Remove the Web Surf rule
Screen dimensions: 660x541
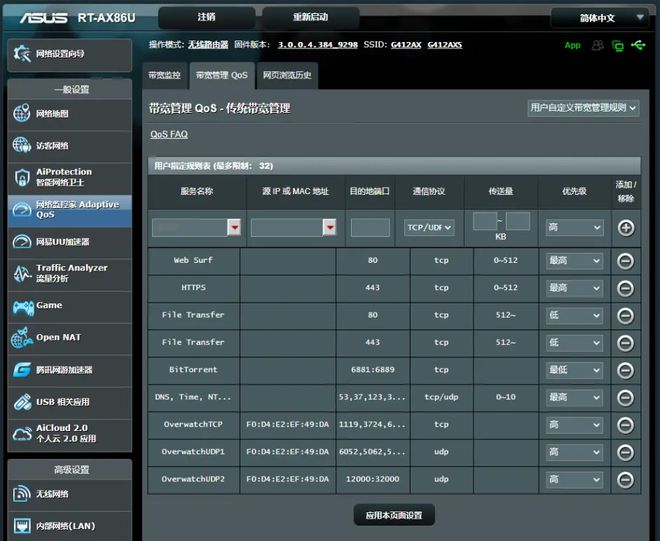tap(626, 261)
